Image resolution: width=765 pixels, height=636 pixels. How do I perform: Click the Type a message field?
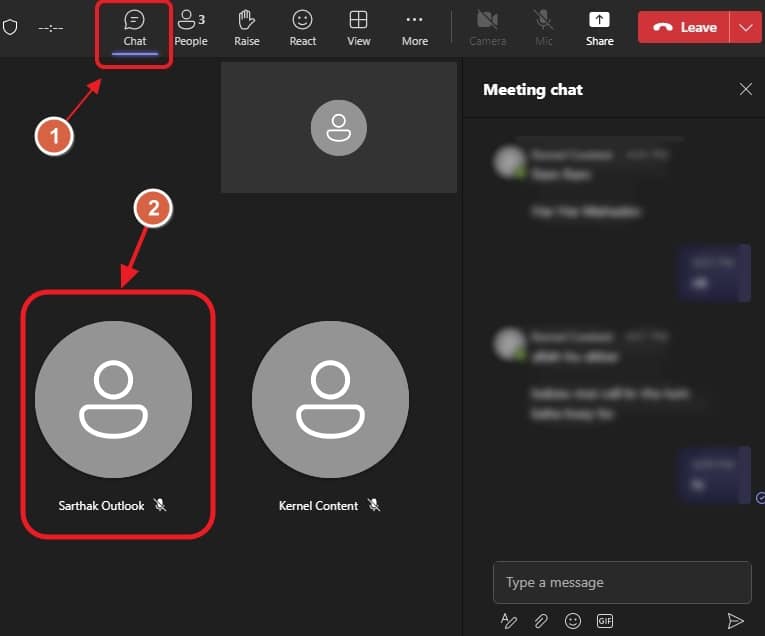622,582
